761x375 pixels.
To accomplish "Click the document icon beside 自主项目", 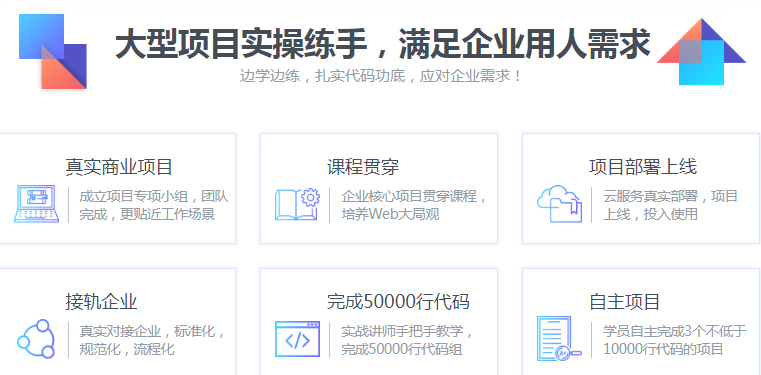I will point(559,339).
